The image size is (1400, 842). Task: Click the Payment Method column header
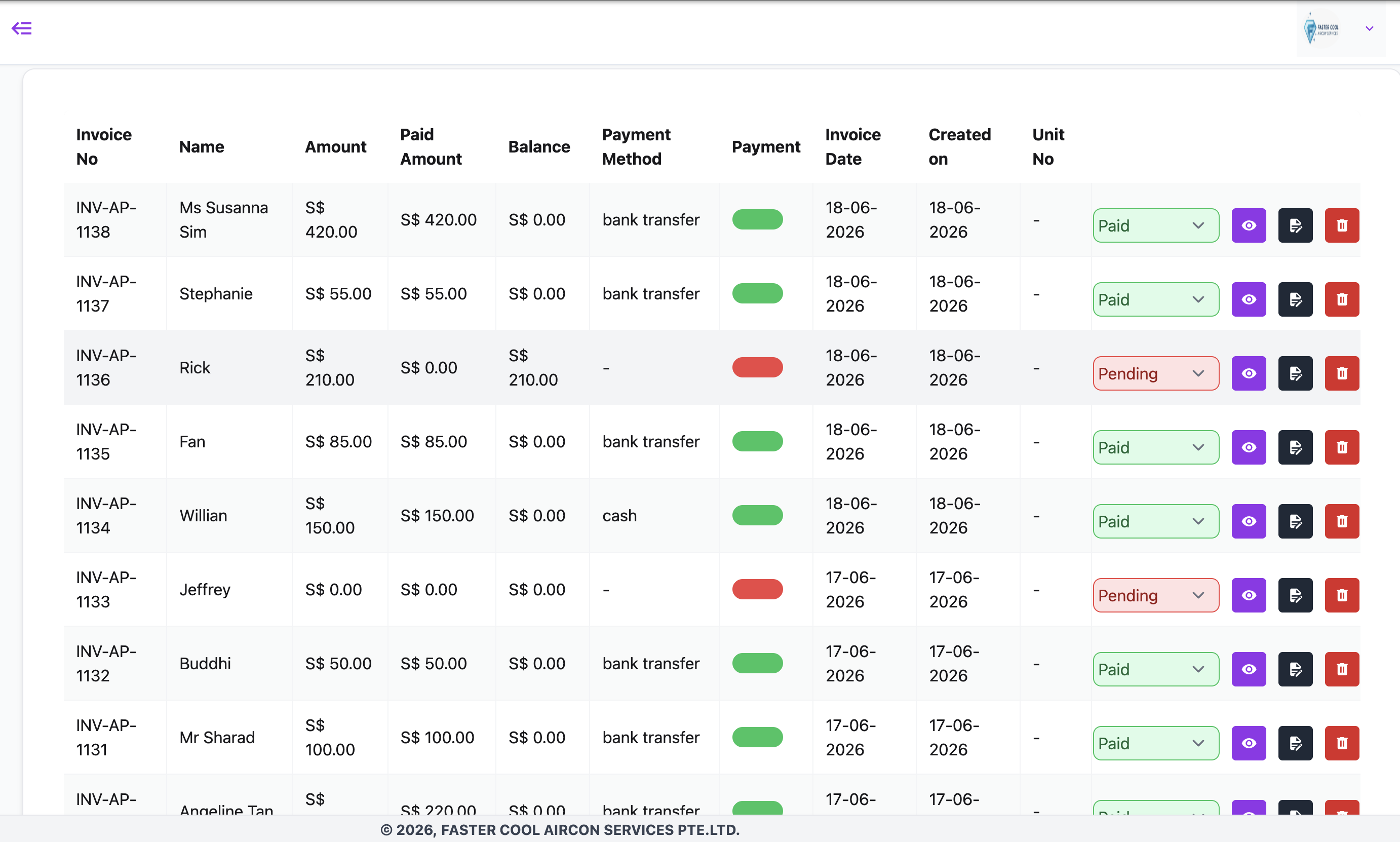tap(636, 146)
